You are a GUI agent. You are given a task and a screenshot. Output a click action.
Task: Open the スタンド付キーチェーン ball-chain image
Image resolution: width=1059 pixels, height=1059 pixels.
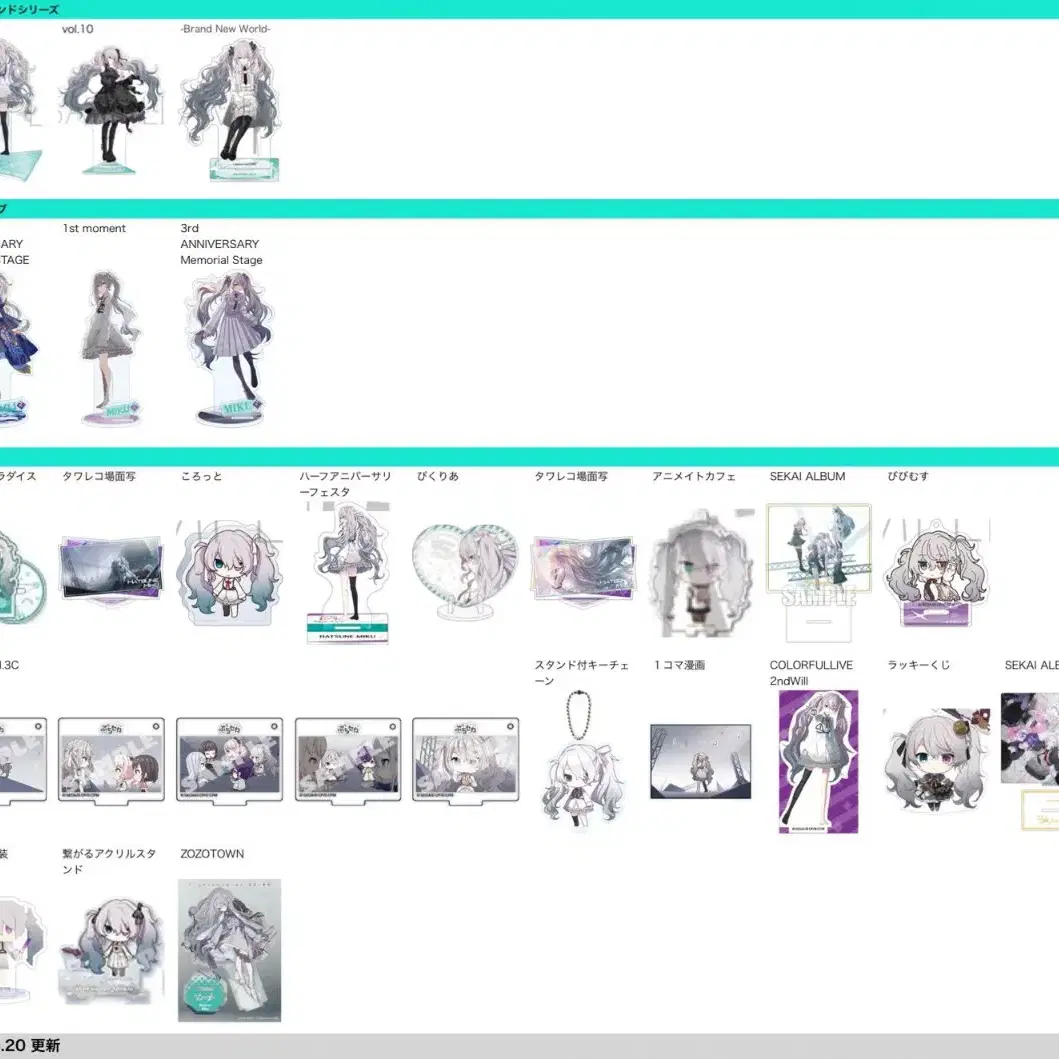pos(582,760)
